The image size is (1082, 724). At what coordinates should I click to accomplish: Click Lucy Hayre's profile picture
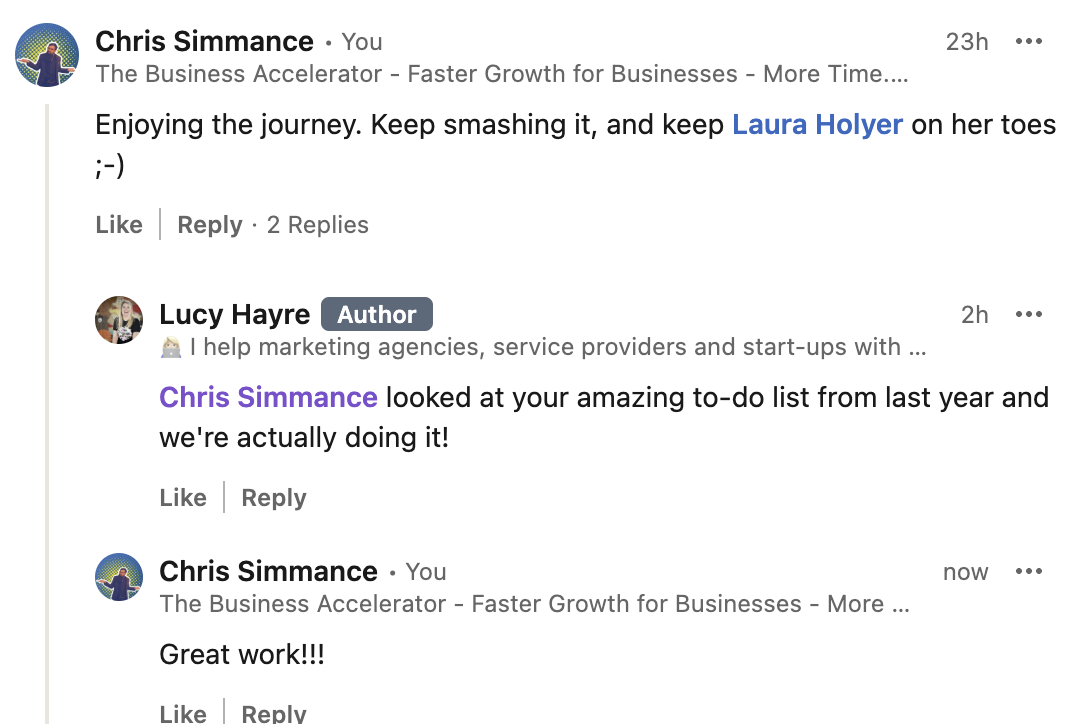pos(119,320)
